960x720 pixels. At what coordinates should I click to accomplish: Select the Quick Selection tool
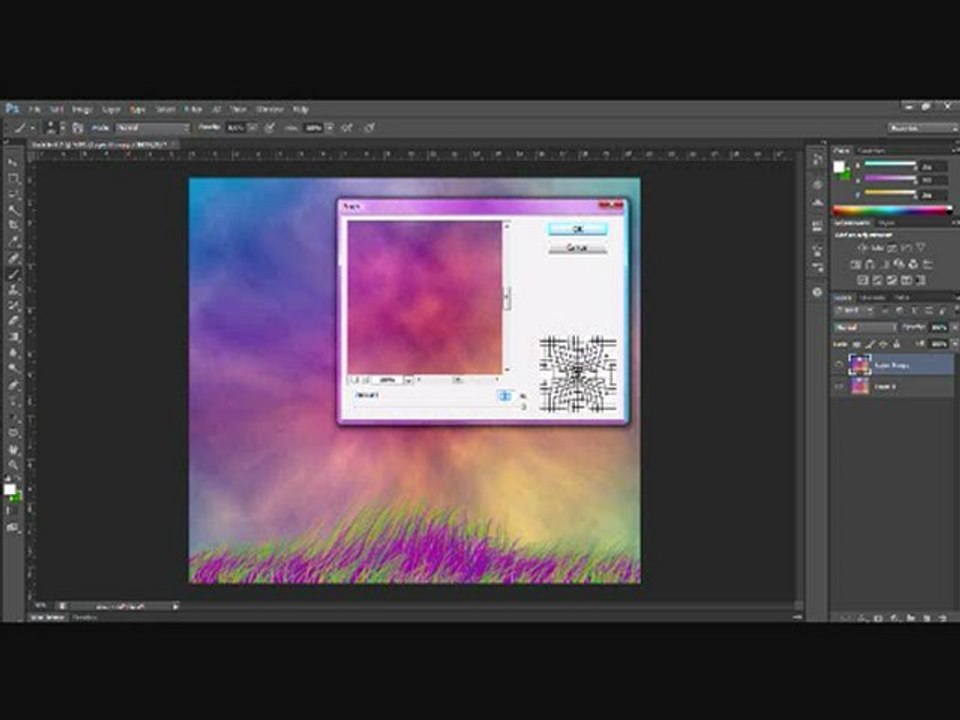point(13,210)
